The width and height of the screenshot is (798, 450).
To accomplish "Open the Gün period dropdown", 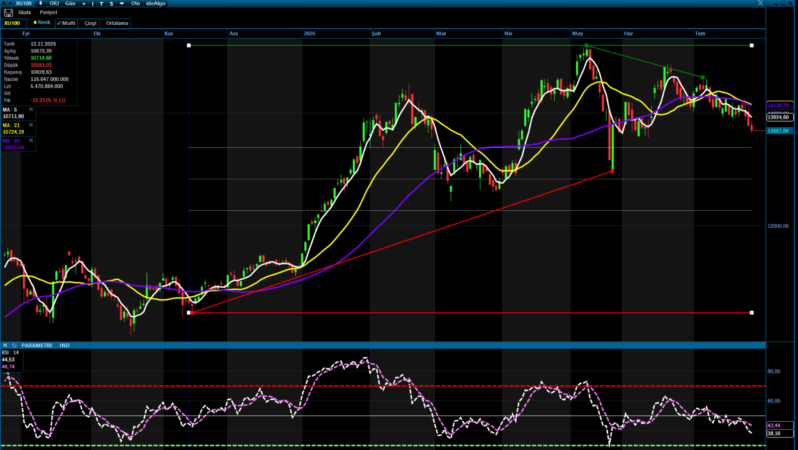I will click(x=70, y=4).
